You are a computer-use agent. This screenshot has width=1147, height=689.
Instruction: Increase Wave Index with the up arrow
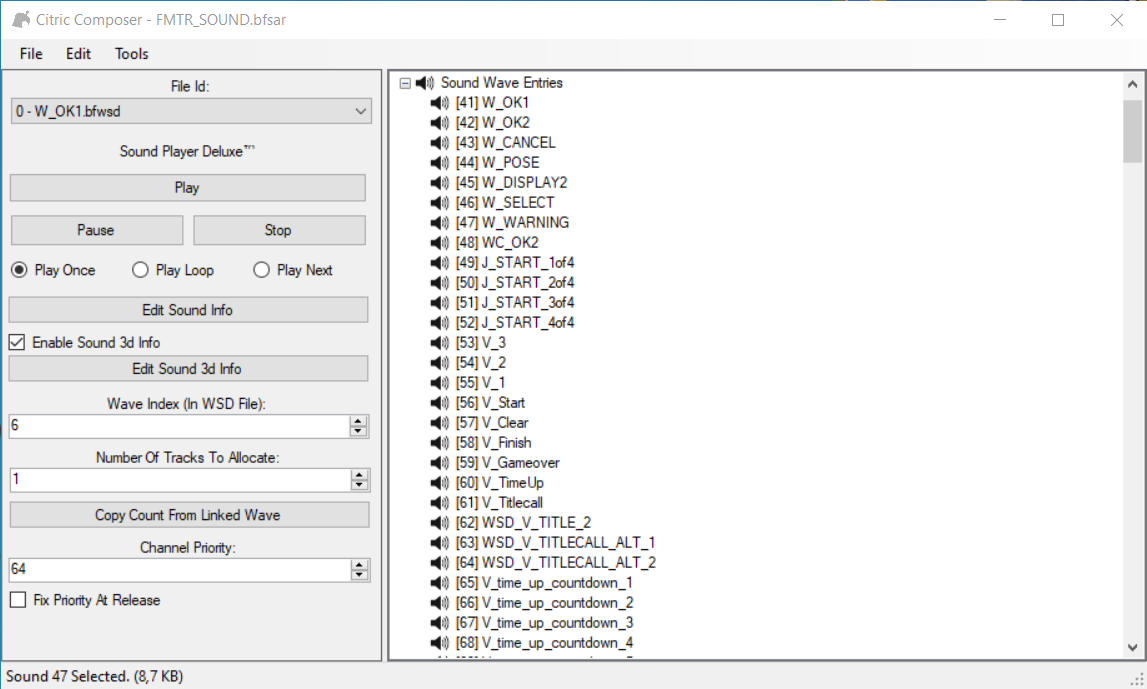[x=359, y=421]
